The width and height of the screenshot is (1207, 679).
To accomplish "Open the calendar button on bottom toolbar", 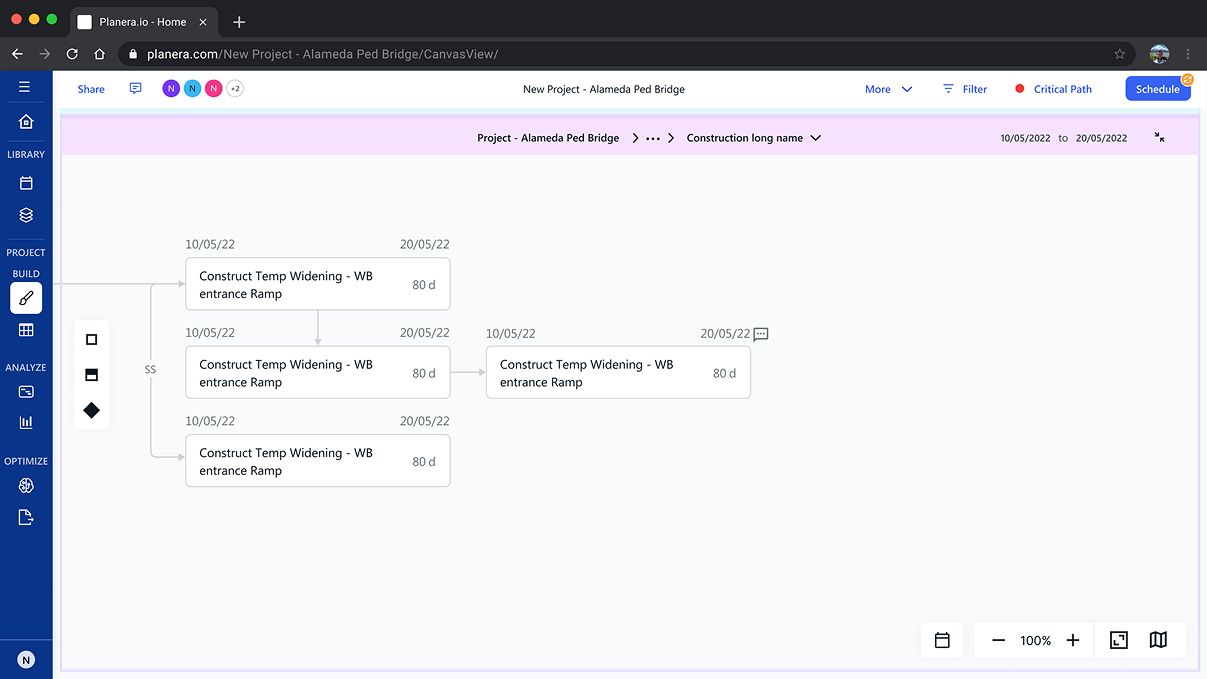I will pyautogui.click(x=942, y=640).
